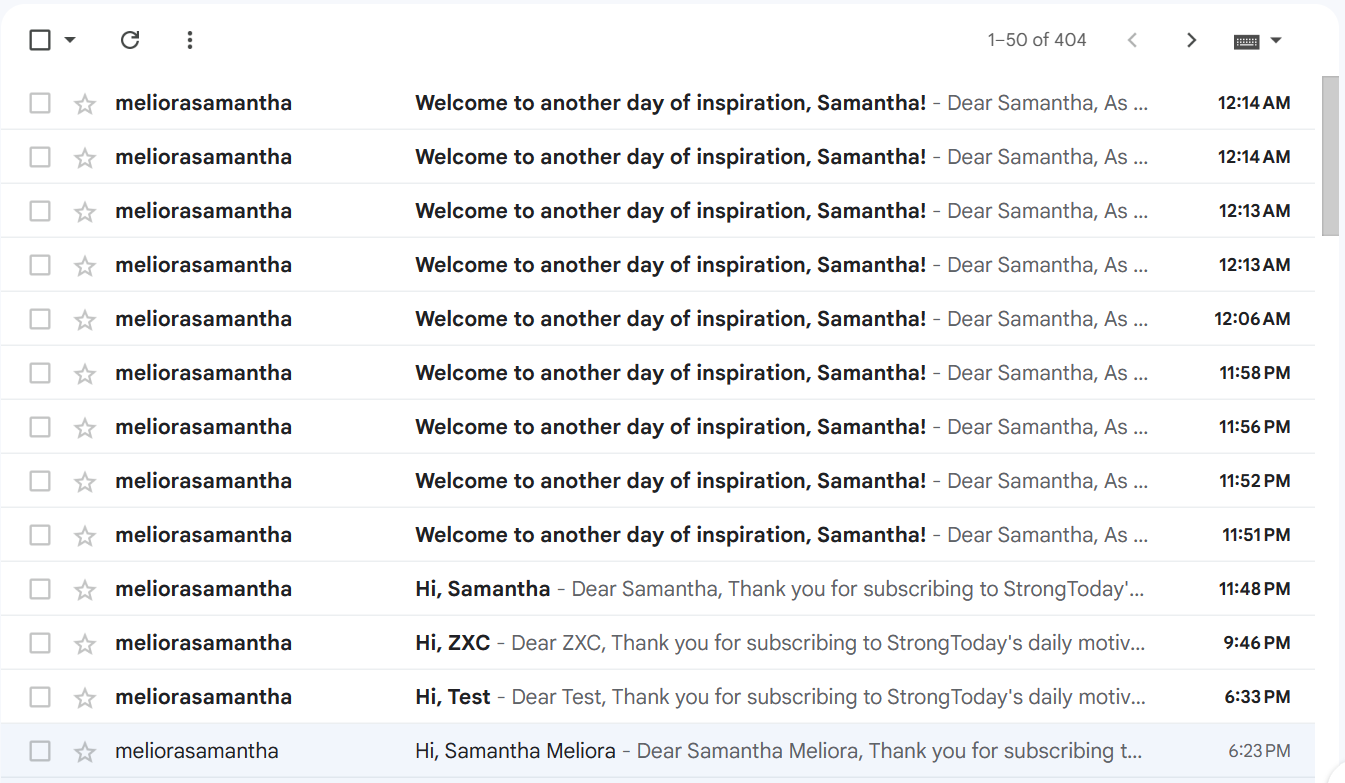The image size is (1345, 783).
Task: Star the Hi, Test email
Action: pos(85,698)
